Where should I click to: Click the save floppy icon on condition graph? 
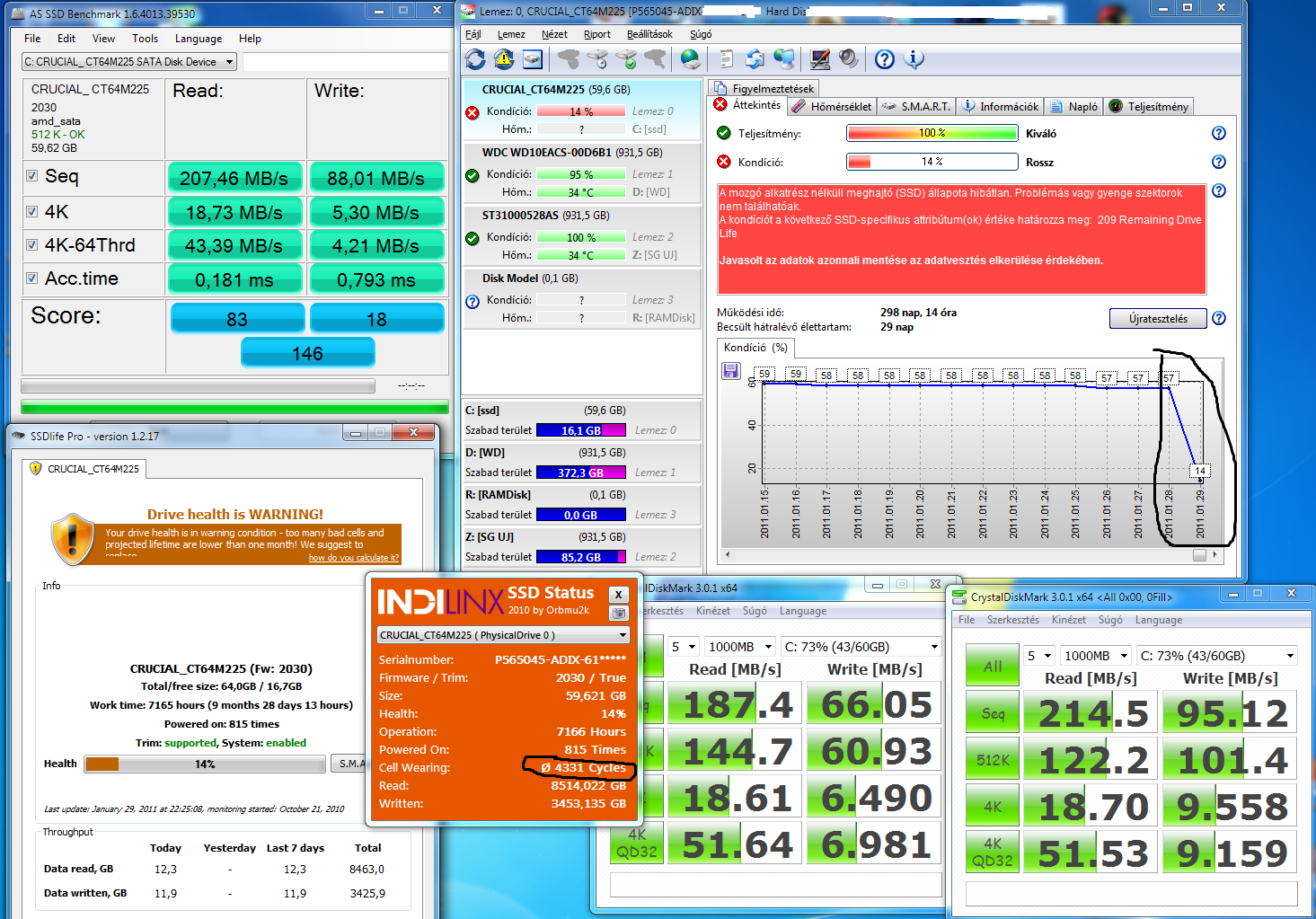pos(731,371)
